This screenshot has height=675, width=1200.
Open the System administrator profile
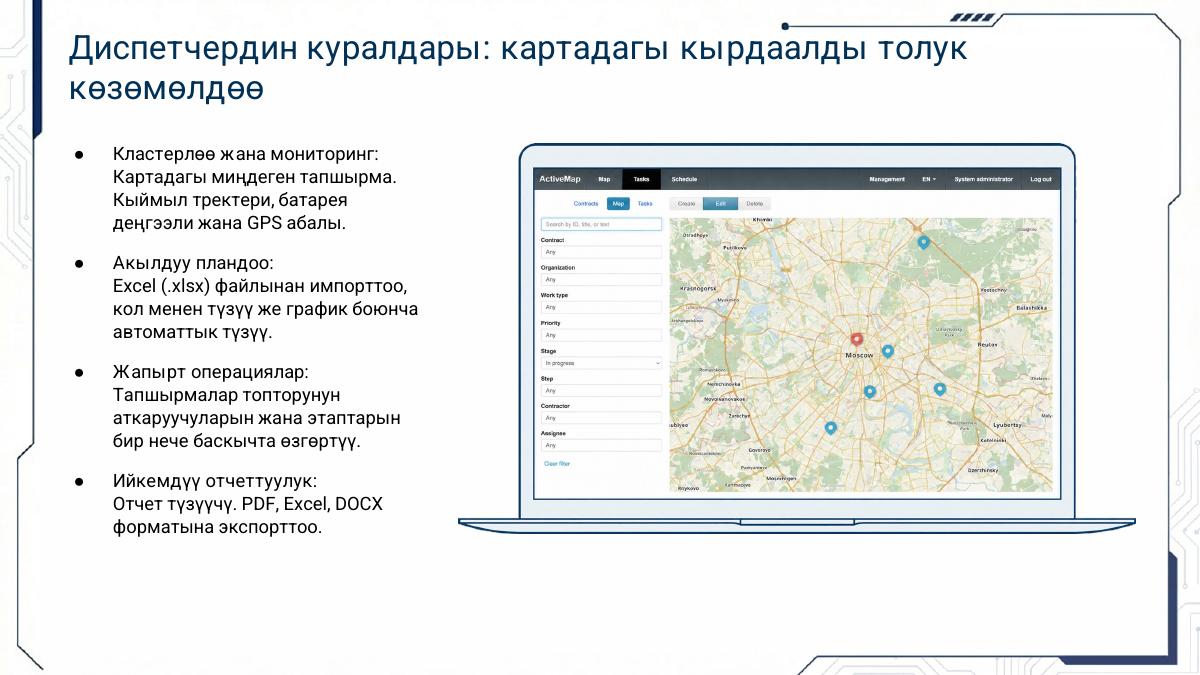[984, 179]
